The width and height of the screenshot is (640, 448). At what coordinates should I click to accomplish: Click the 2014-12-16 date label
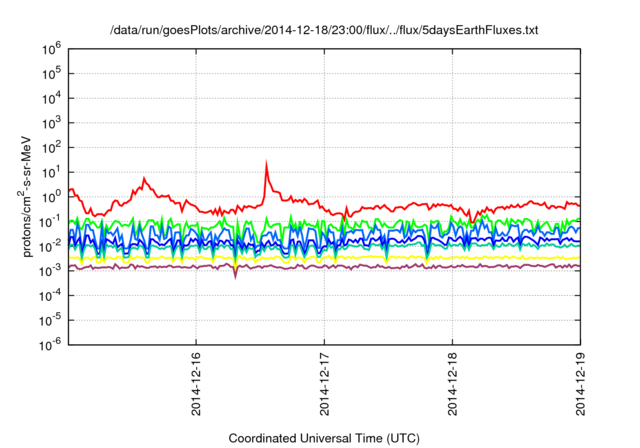coord(196,385)
